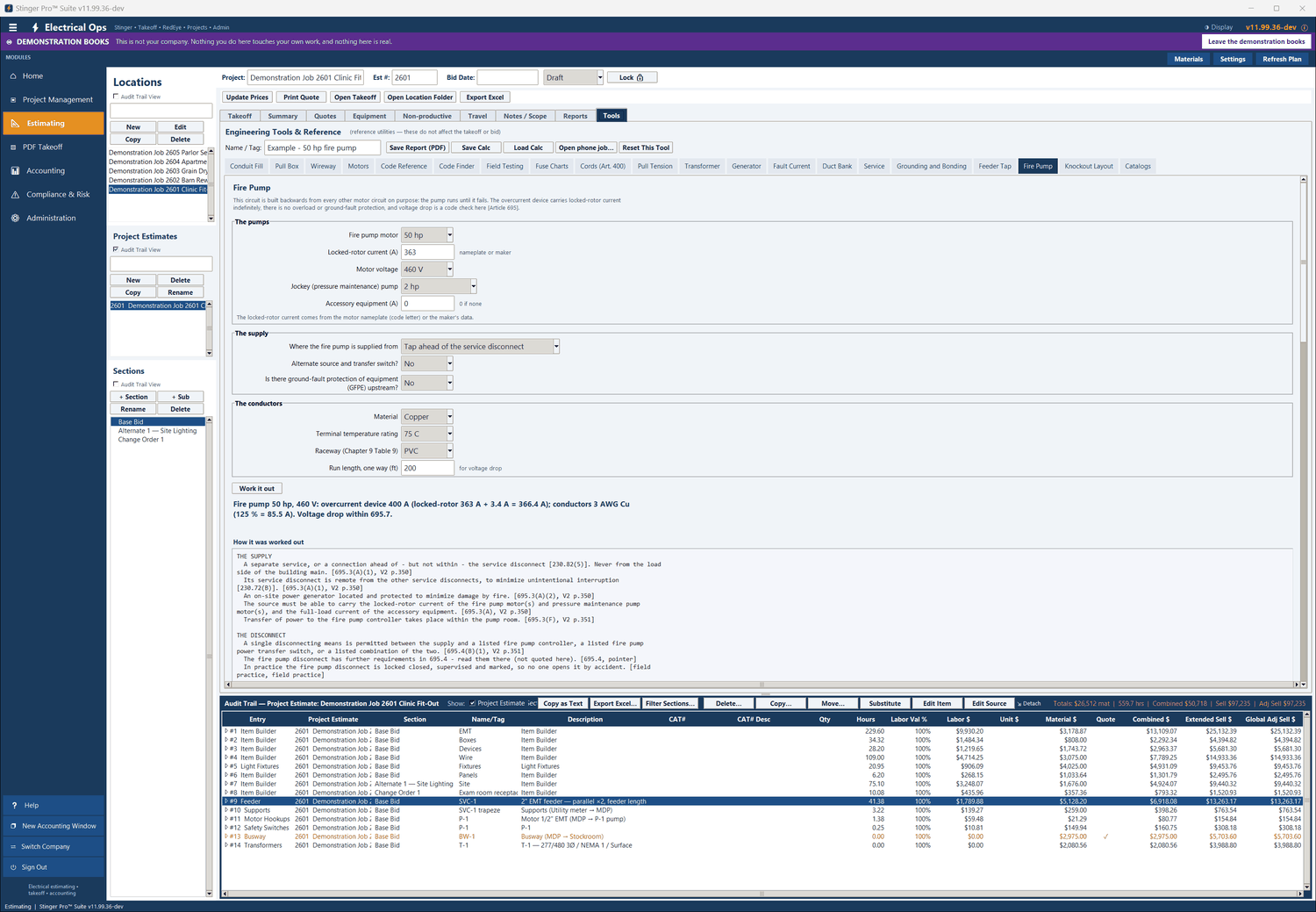
Task: Click the Locked-rotor current input field
Action: 427,252
